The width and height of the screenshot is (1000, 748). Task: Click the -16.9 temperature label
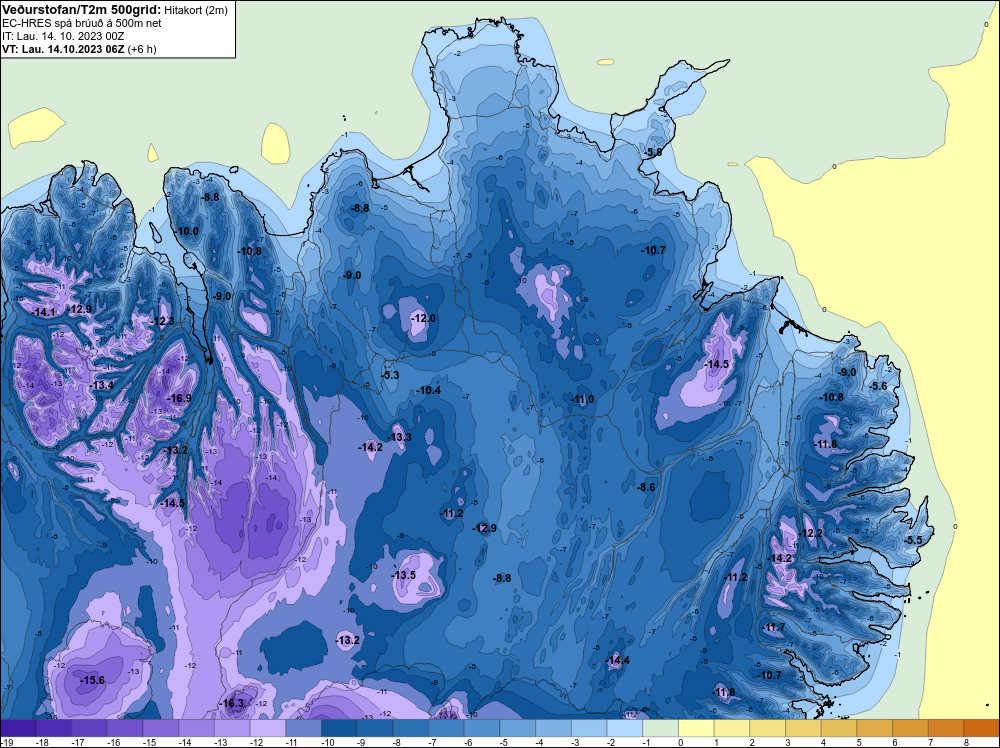[179, 399]
